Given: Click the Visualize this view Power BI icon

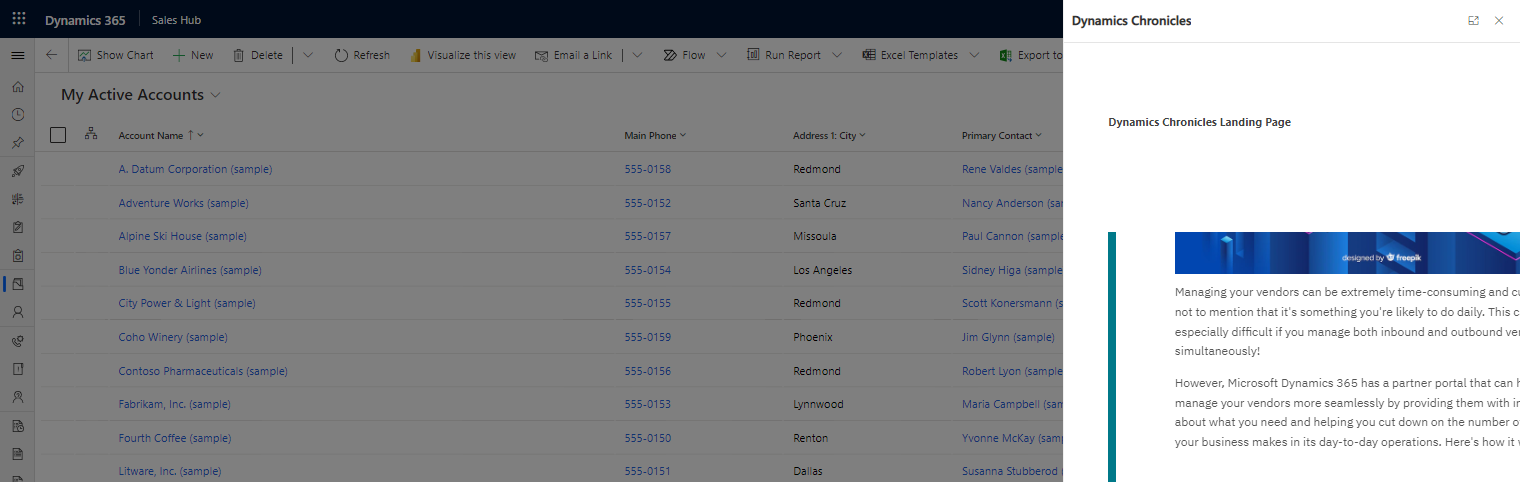Looking at the screenshot, I should click(x=415, y=55).
